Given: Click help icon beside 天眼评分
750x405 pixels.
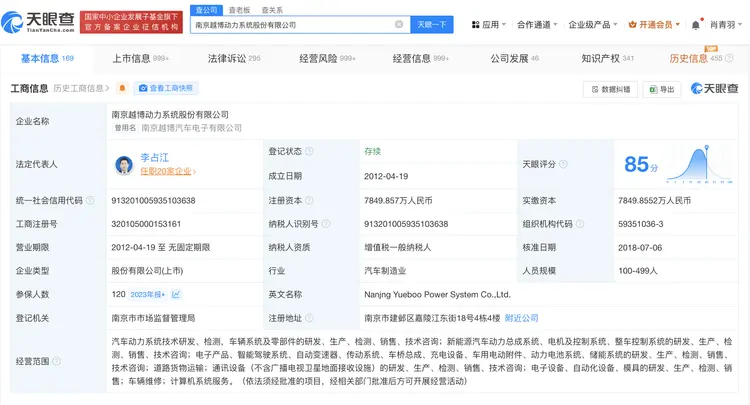Looking at the screenshot, I should (x=563, y=164).
